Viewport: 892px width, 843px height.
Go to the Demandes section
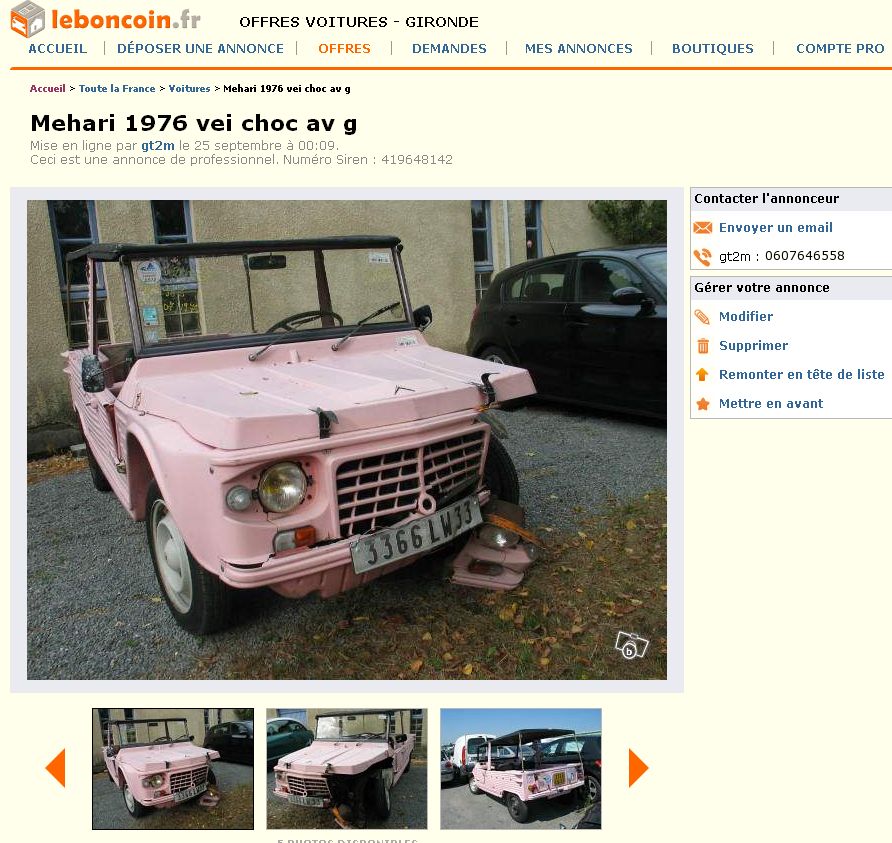pyautogui.click(x=449, y=49)
